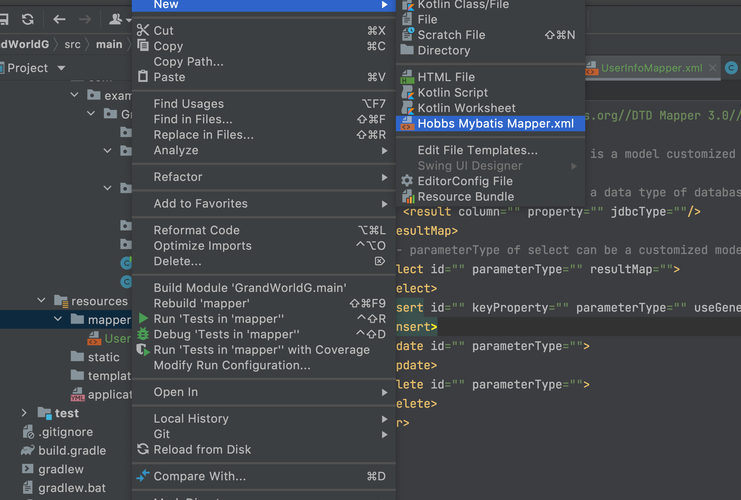The image size is (741, 500).
Task: Click the main breadcrumb
Action: (x=109, y=44)
